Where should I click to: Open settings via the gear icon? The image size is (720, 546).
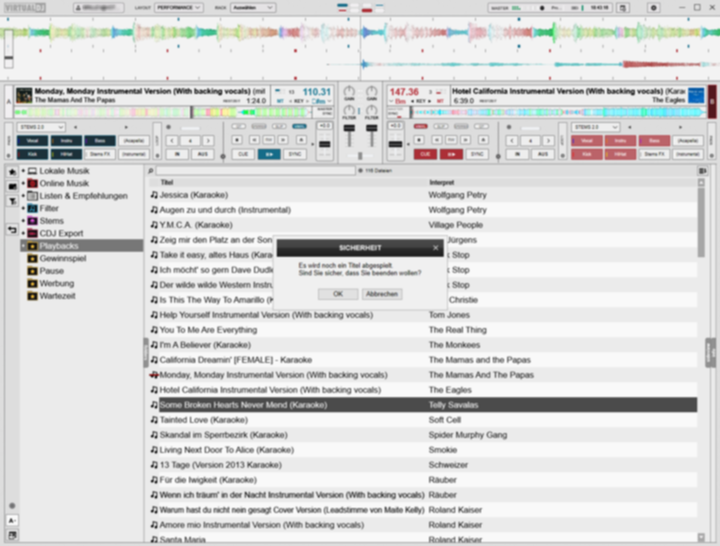(653, 8)
